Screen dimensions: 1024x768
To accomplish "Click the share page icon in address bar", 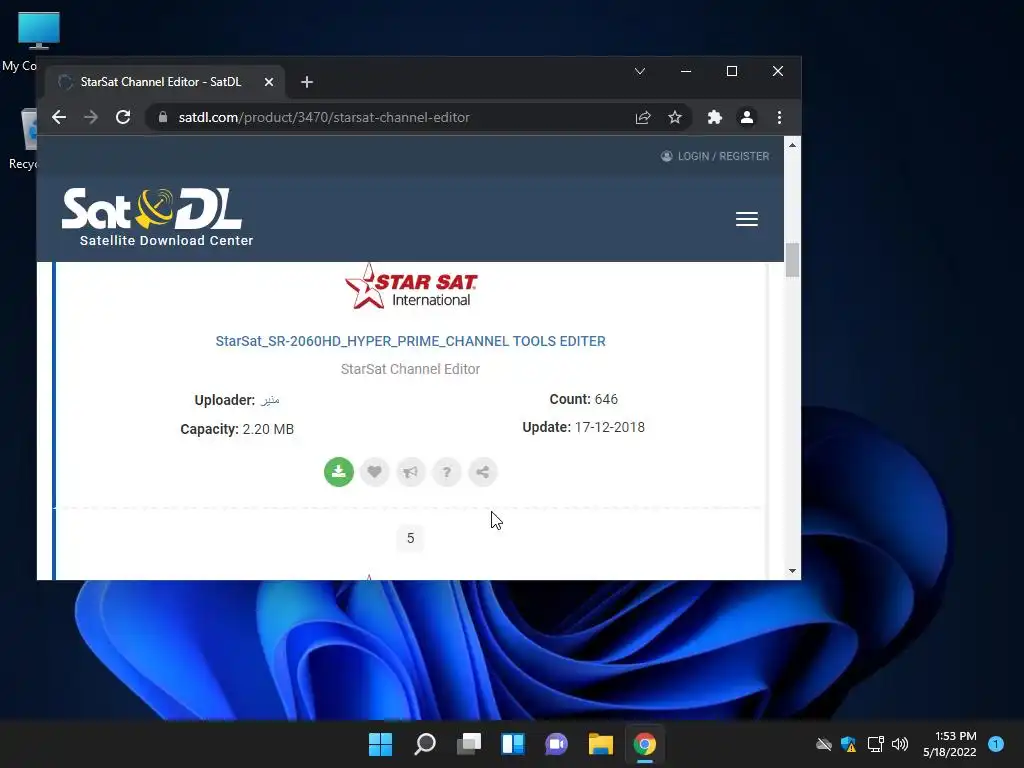I will tap(643, 118).
